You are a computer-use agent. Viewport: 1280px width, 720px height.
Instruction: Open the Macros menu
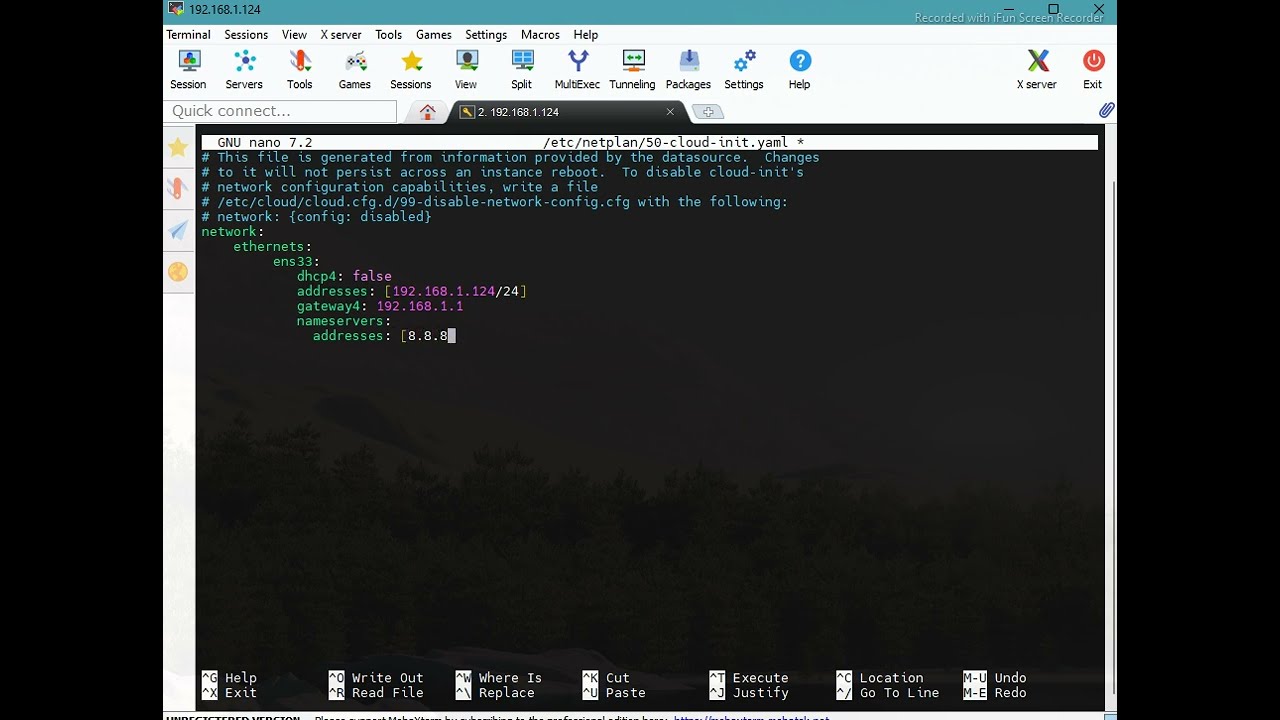[x=540, y=35]
